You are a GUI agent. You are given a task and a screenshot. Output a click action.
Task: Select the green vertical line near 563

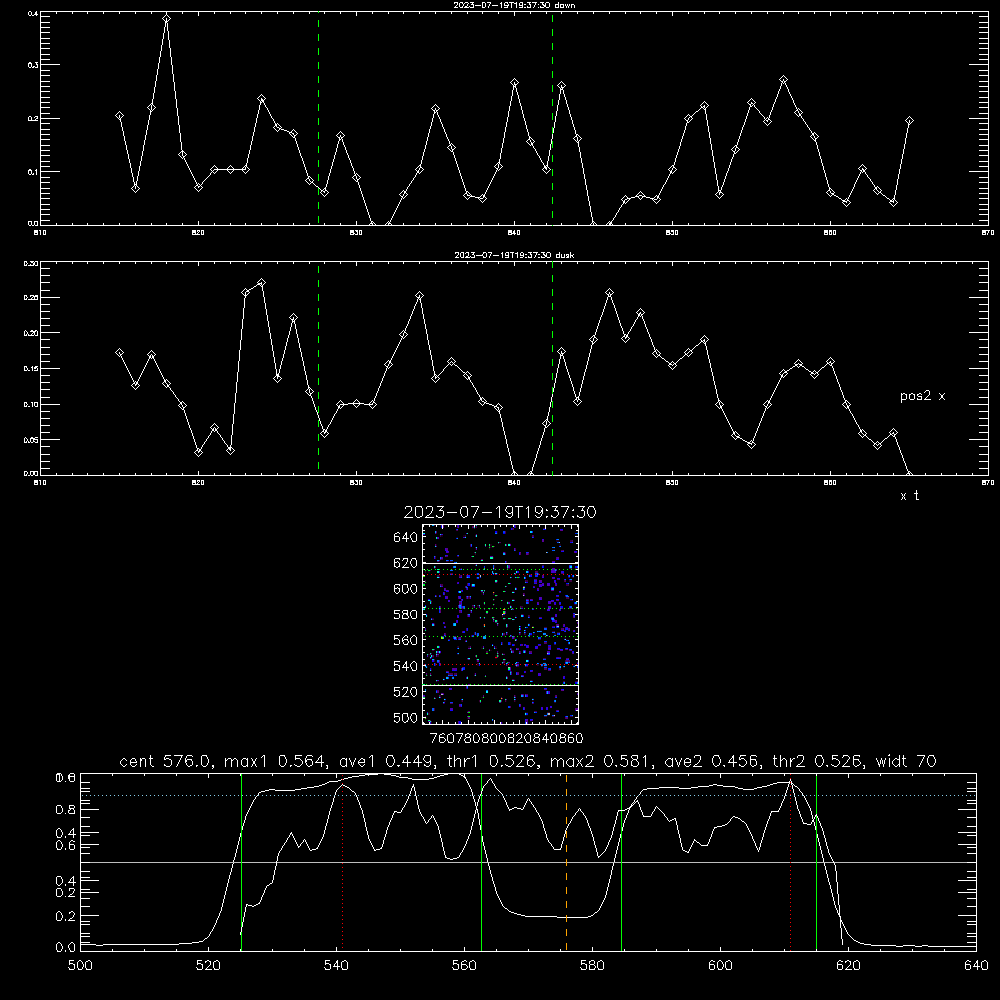pyautogui.click(x=481, y=862)
